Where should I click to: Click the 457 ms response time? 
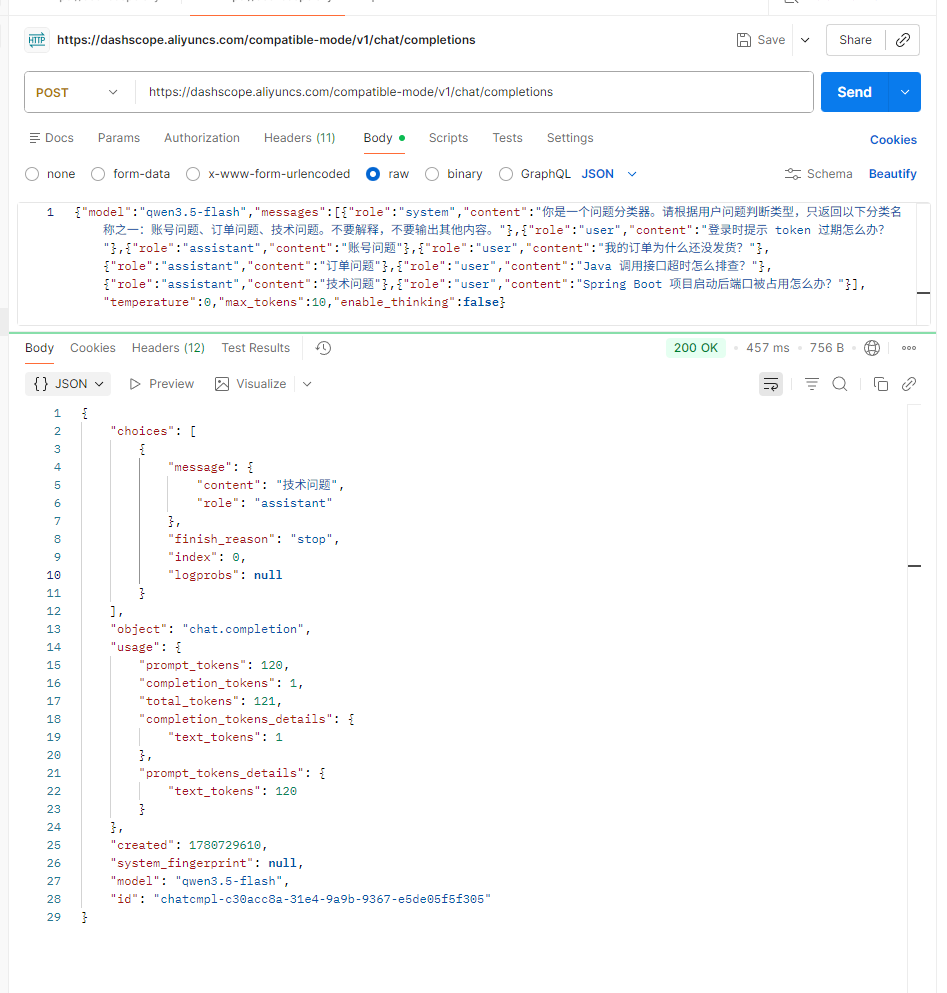tap(768, 348)
